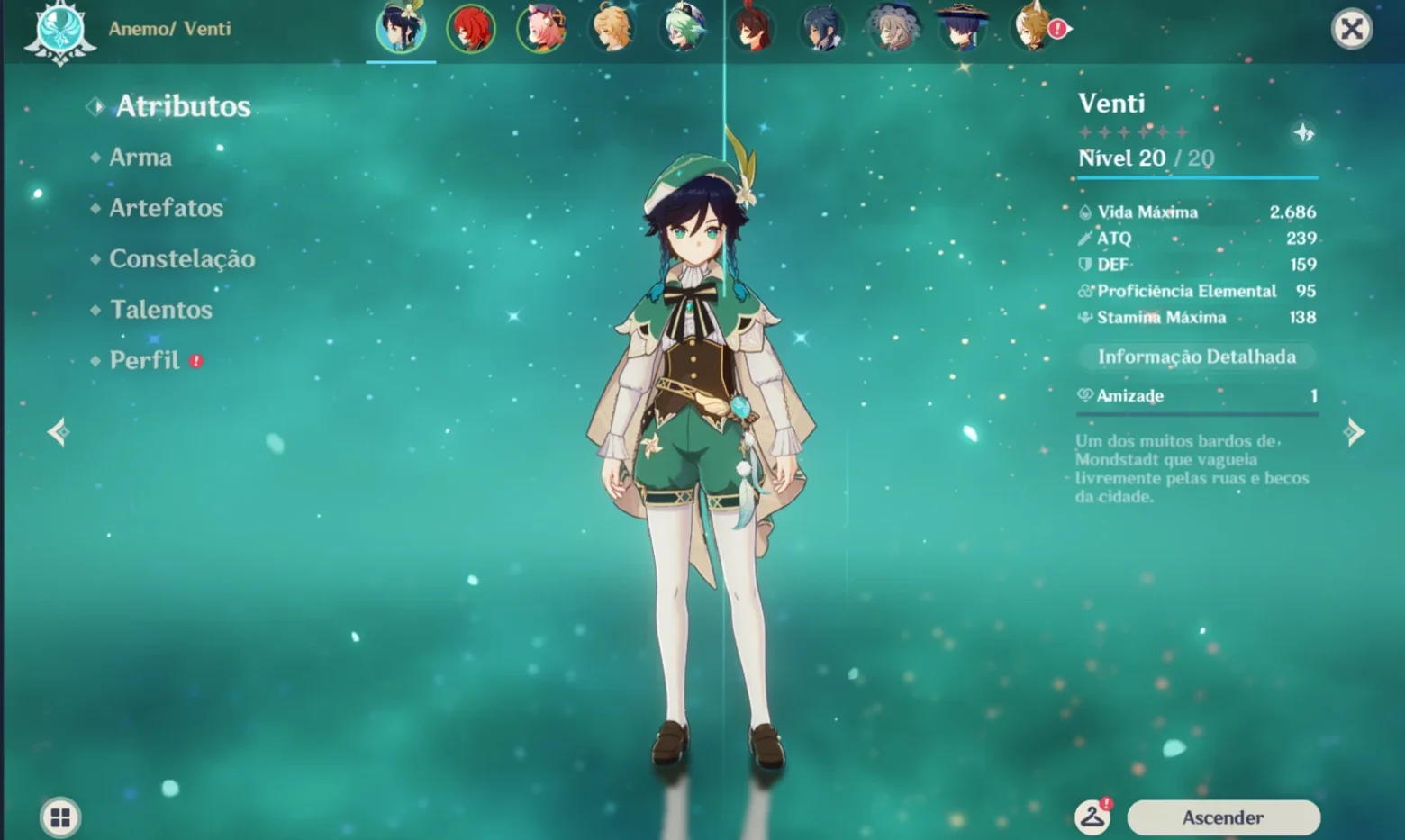
Task: Open Informação Detalhada
Action: pyautogui.click(x=1197, y=357)
